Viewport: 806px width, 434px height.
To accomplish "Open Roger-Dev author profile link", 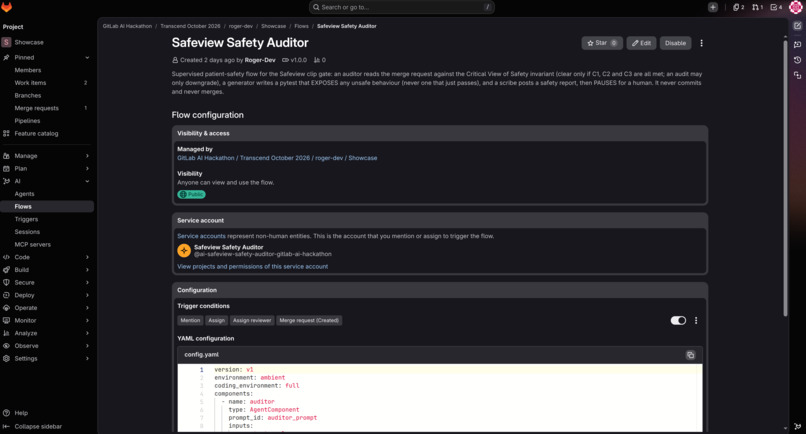I will pos(260,60).
